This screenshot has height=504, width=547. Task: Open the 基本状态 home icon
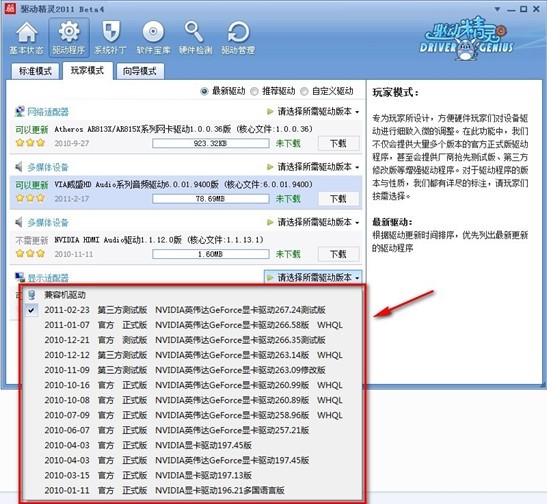coord(27,38)
